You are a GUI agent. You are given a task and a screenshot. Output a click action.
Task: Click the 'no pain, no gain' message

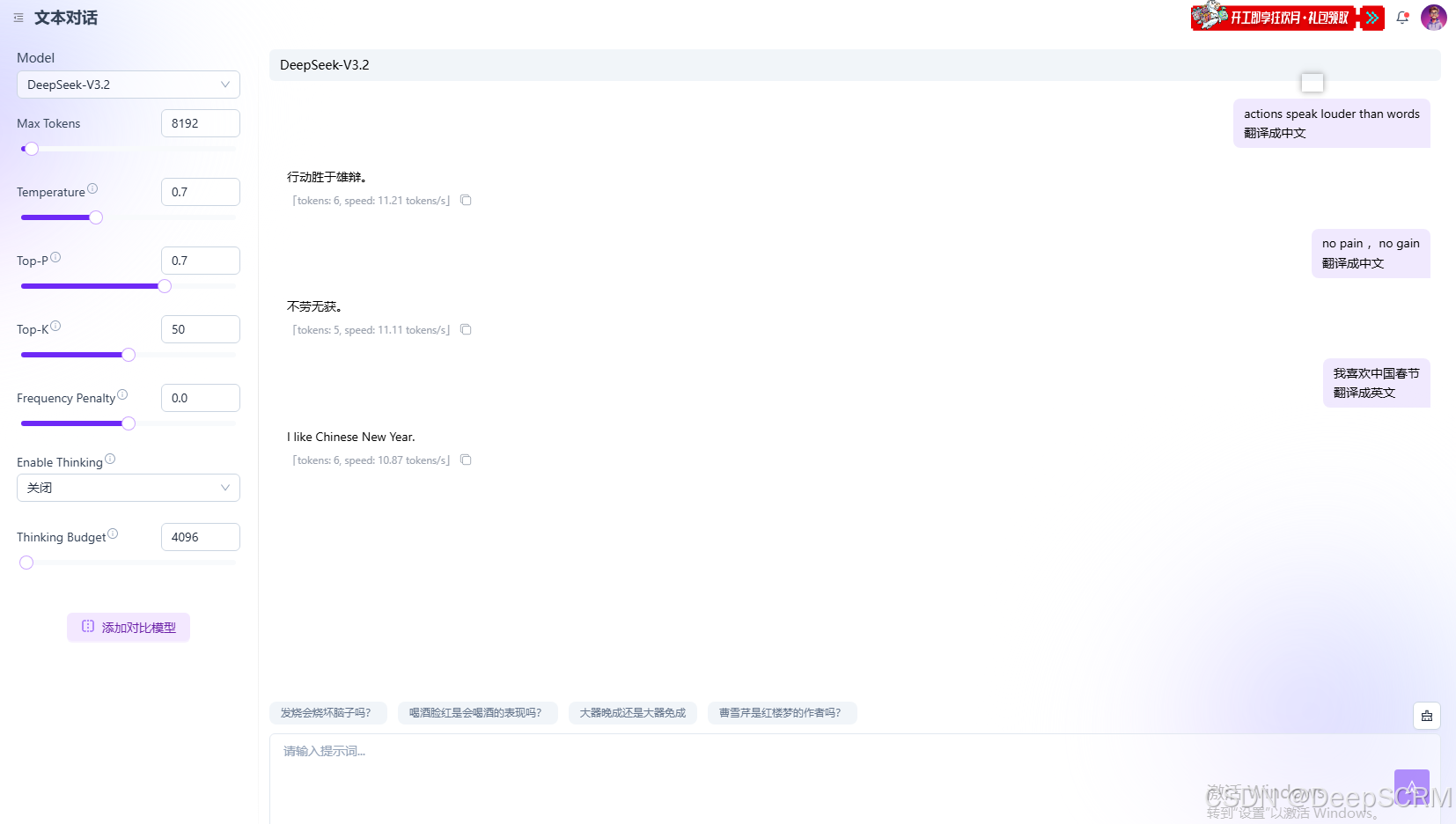(x=1371, y=254)
